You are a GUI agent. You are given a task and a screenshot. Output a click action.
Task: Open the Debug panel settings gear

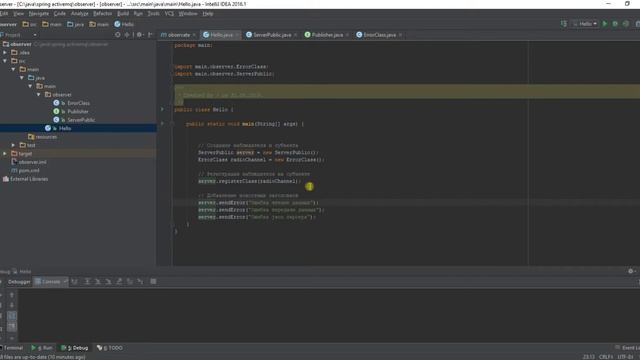click(x=631, y=271)
